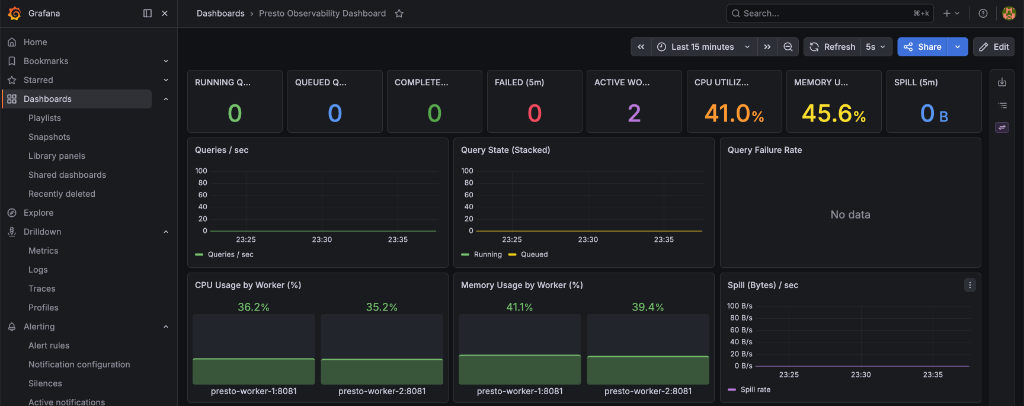The height and width of the screenshot is (406, 1024).
Task: Collapse the Drilldown section chevron
Action: click(x=166, y=232)
